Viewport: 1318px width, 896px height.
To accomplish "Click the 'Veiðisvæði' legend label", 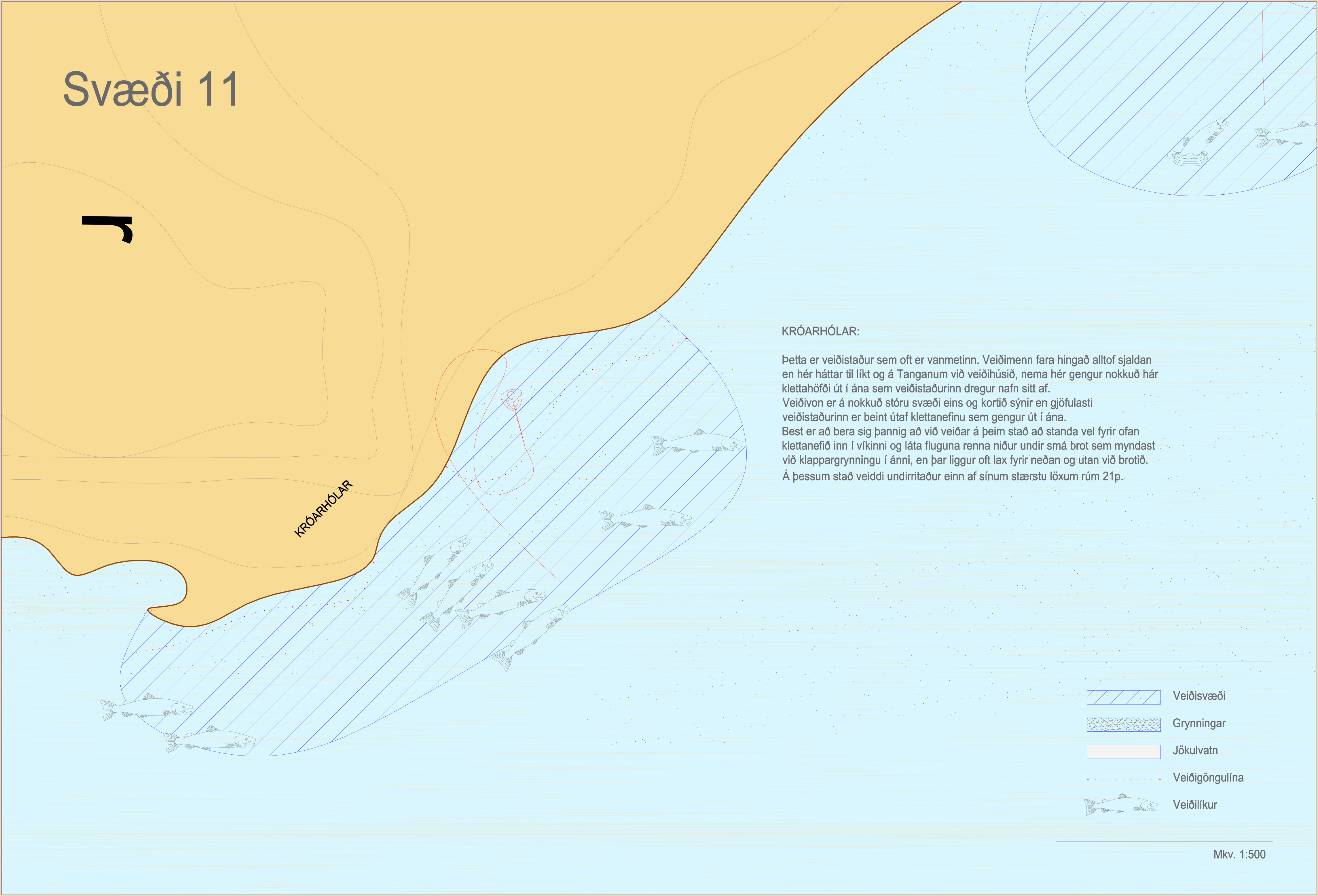I will (x=1199, y=696).
